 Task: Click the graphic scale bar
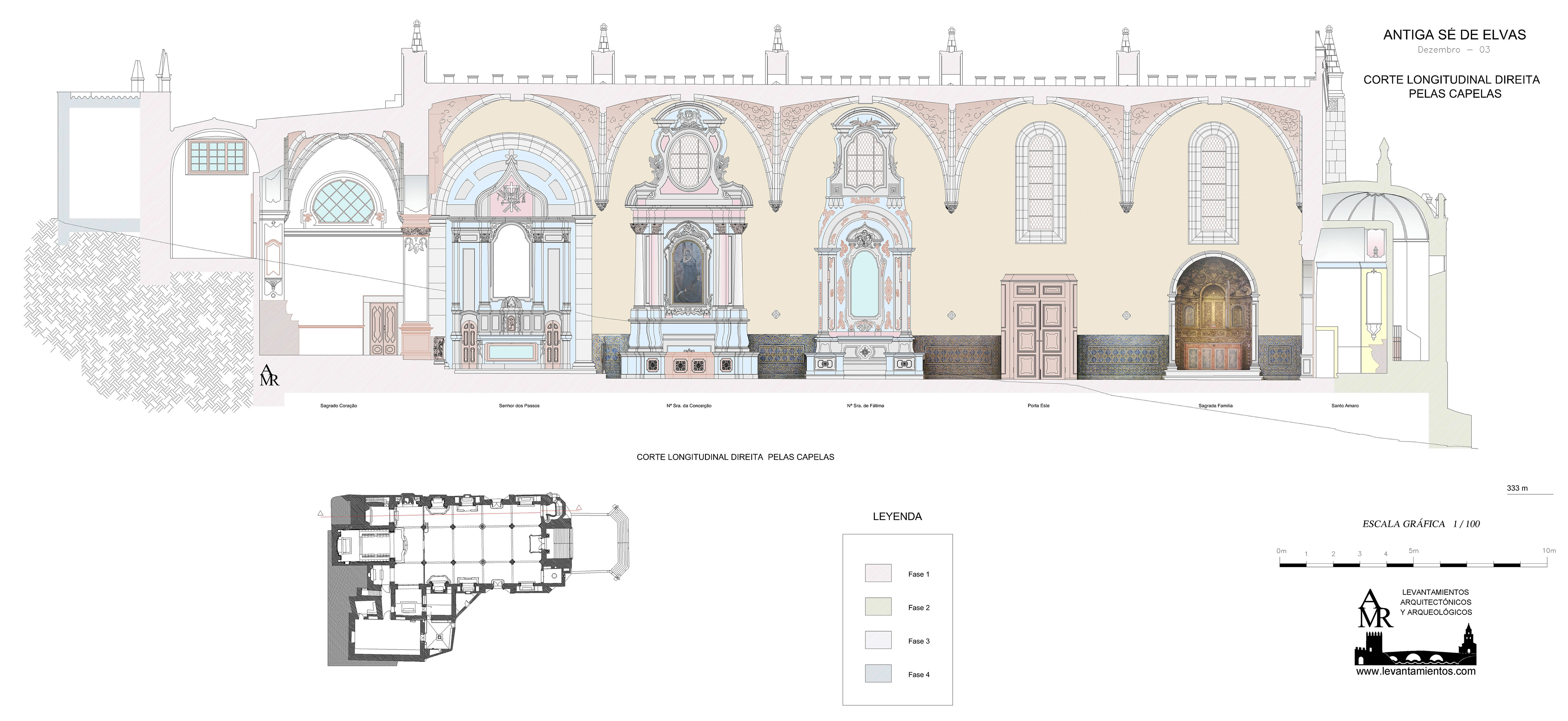pos(1414,565)
